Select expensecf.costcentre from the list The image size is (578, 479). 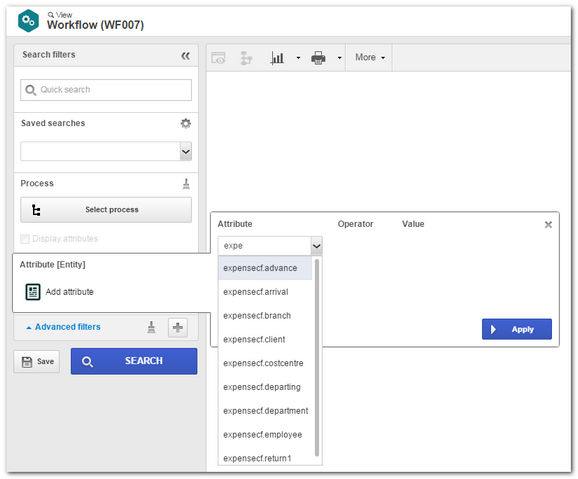[x=265, y=363]
